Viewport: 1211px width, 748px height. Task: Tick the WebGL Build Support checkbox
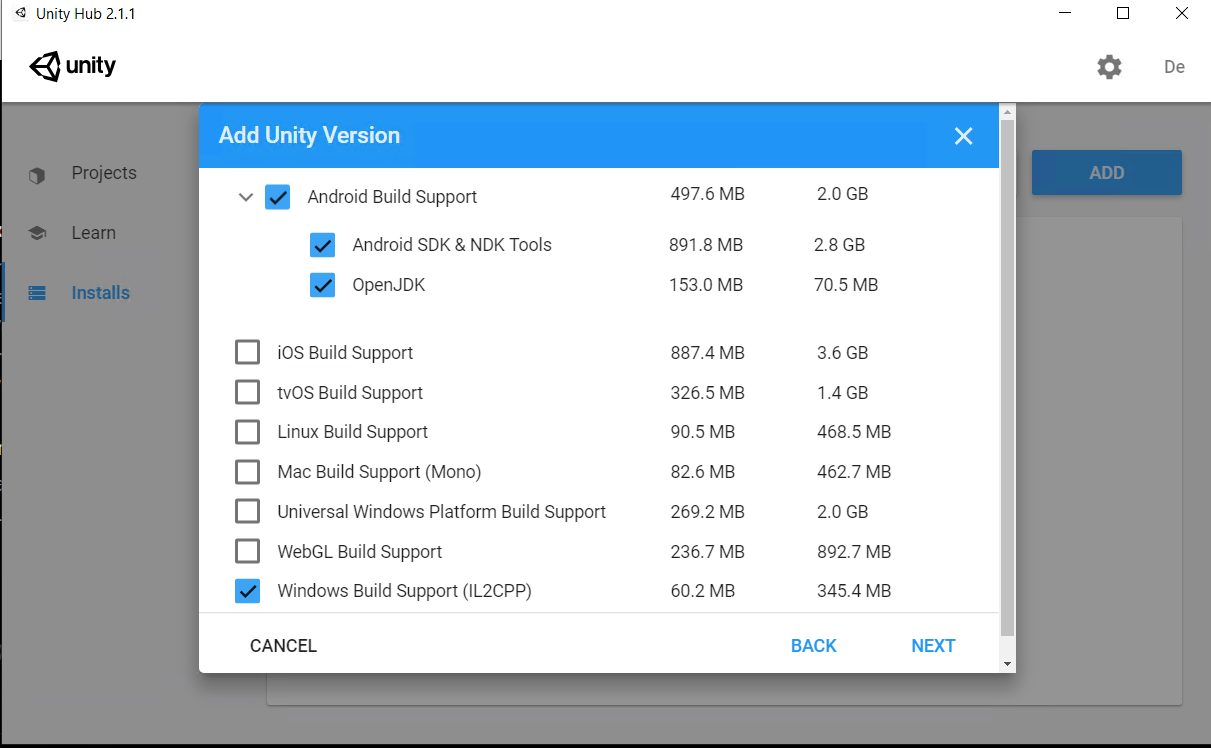coord(247,551)
